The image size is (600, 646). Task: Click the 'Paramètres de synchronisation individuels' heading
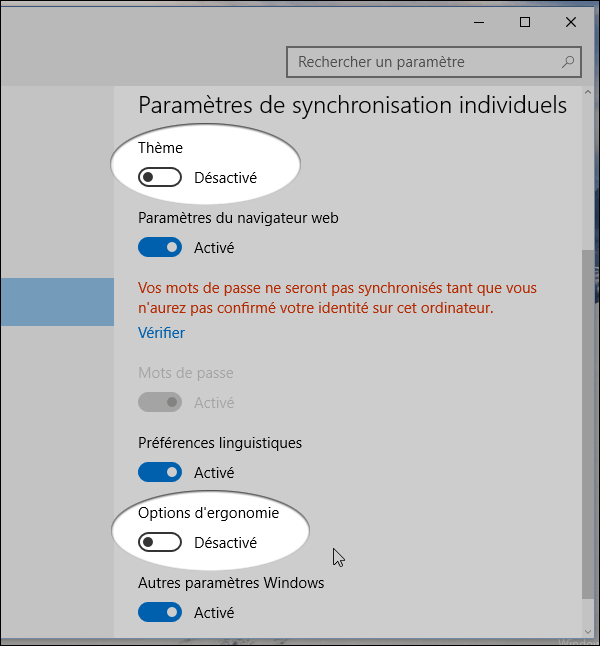tap(352, 105)
